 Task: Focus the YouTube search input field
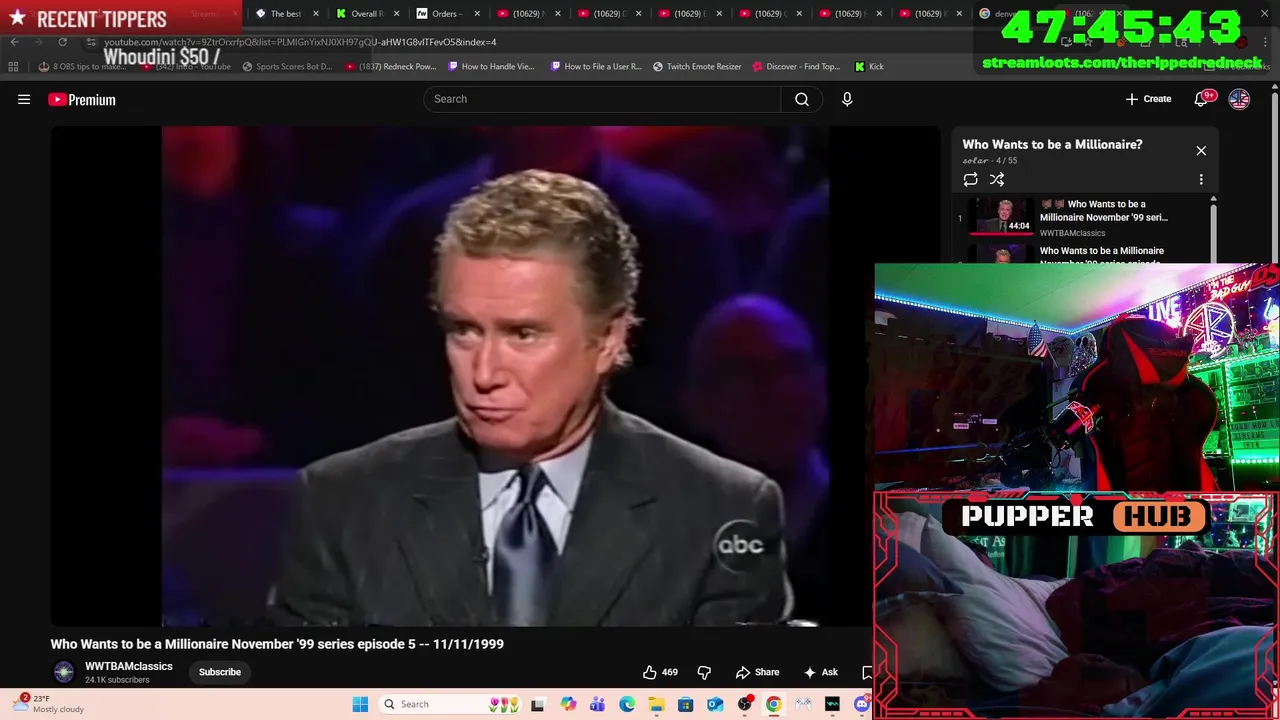pos(602,99)
